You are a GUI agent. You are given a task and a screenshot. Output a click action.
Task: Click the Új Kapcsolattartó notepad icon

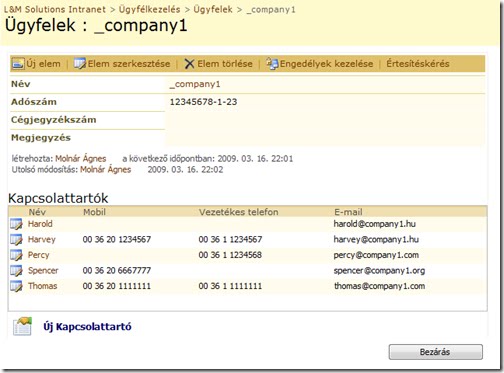pyautogui.click(x=22, y=326)
